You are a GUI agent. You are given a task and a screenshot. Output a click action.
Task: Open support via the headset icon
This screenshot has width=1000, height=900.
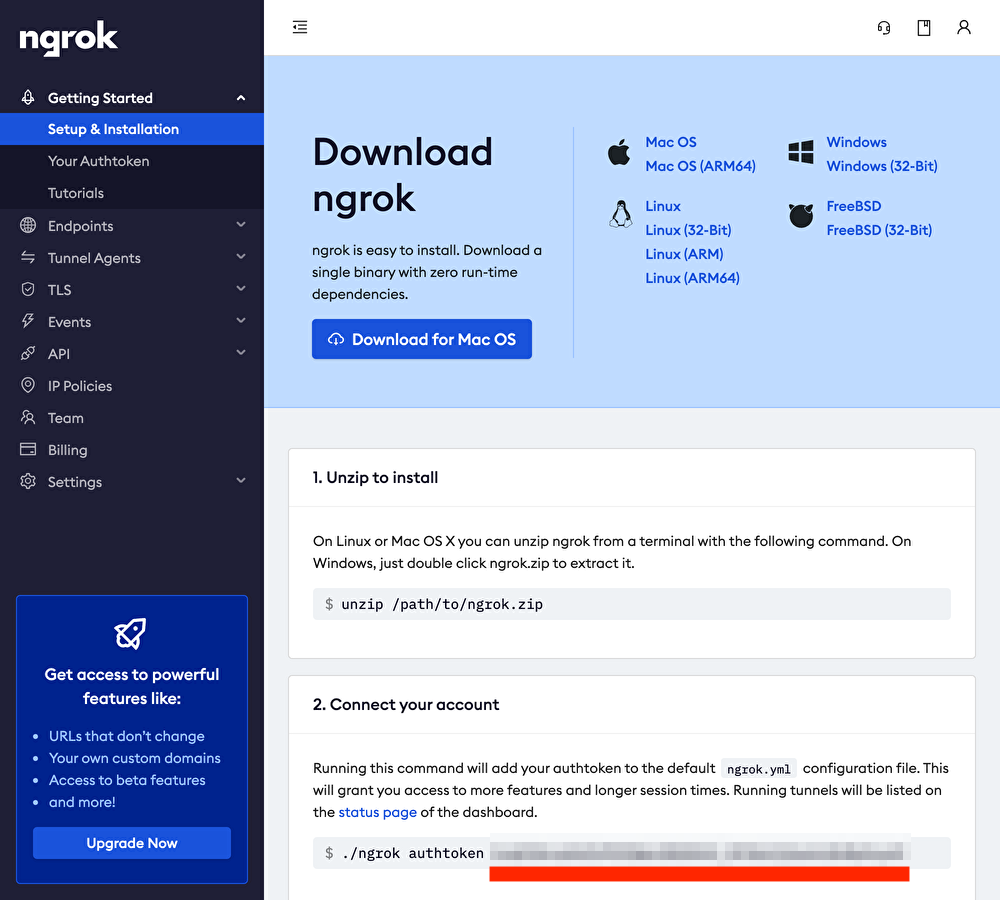tap(884, 27)
